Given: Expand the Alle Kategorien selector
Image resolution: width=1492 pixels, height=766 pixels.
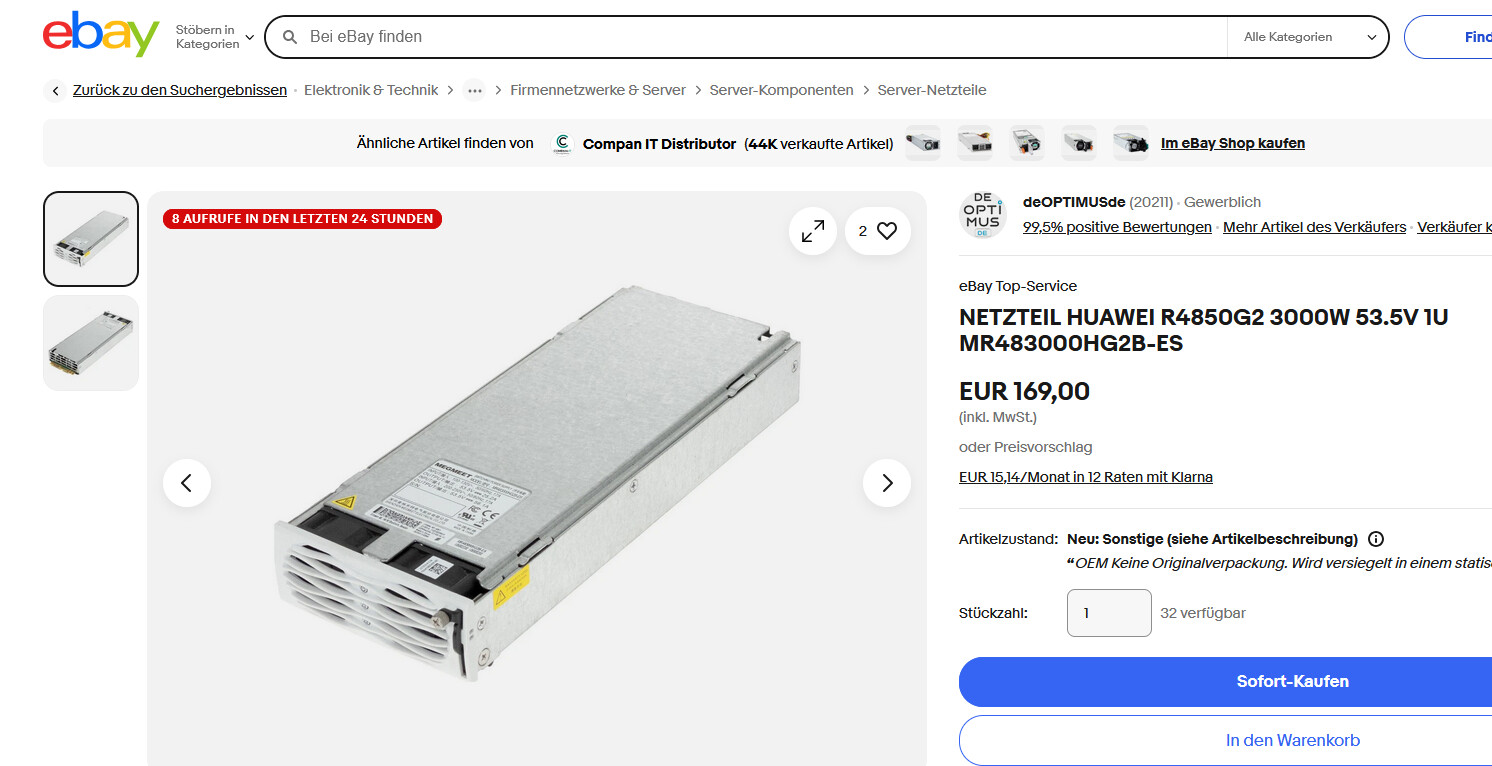Looking at the screenshot, I should (x=1309, y=37).
